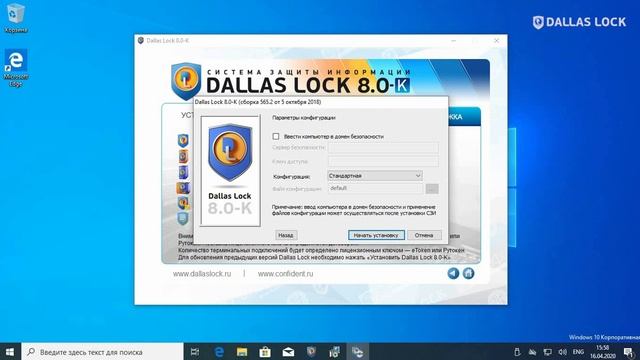
Task: Click the volume tray icon
Action: click(x=562, y=352)
